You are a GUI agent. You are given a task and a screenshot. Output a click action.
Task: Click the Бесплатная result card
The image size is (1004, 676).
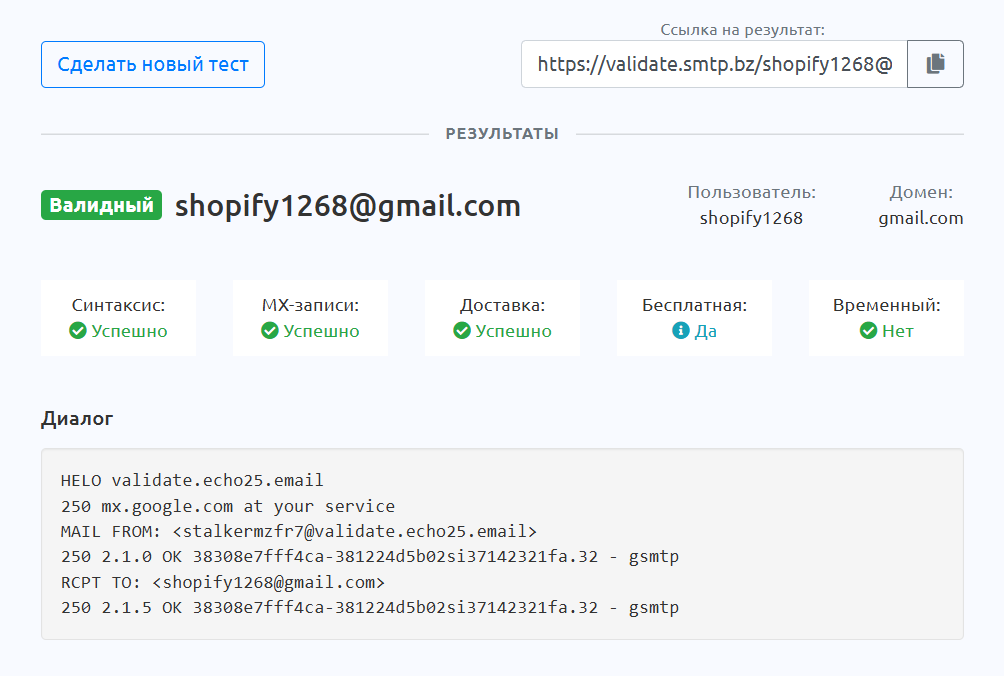(x=694, y=318)
